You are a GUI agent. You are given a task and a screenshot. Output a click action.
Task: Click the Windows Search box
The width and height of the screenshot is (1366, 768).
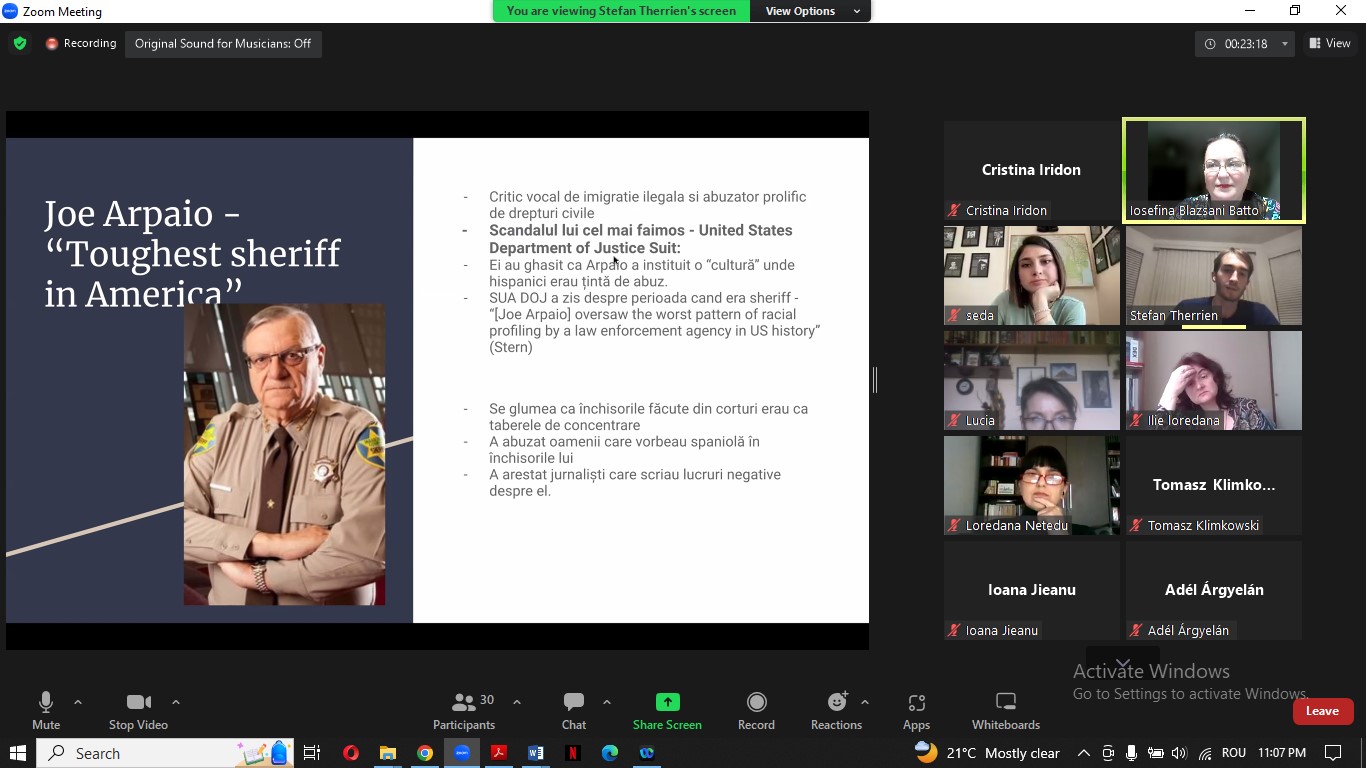[165, 753]
